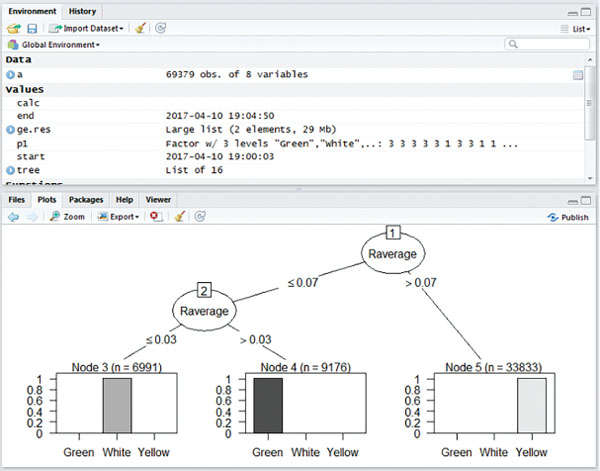Click the Publish button

point(568,217)
